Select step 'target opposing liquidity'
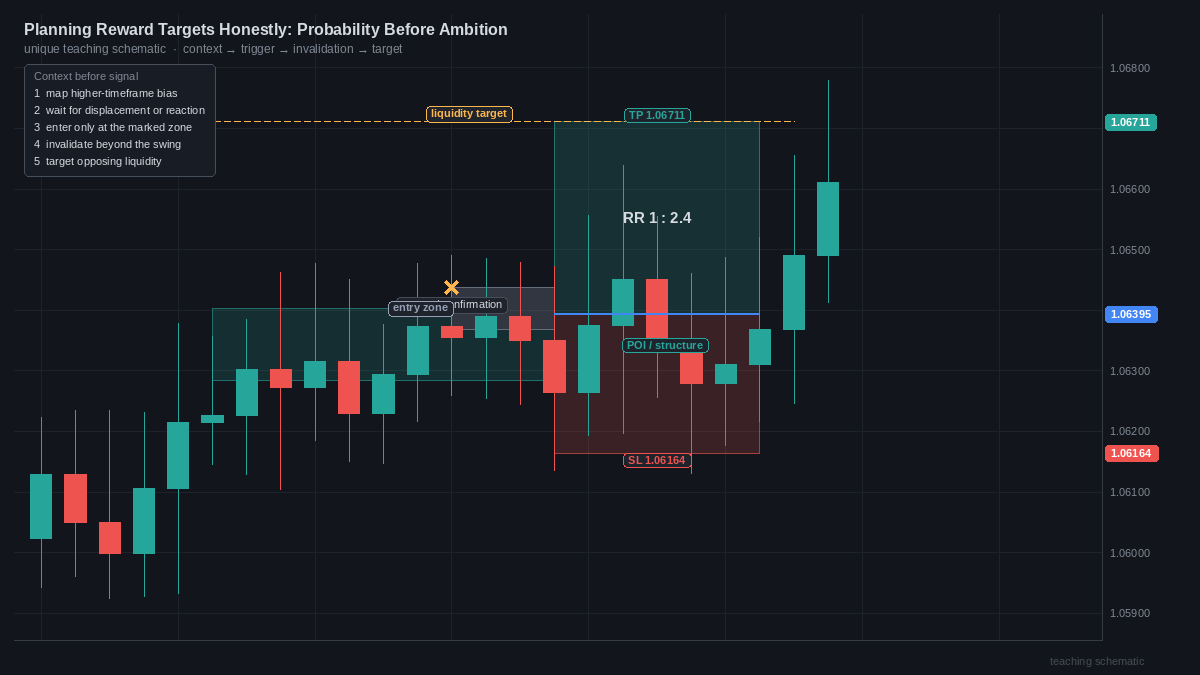This screenshot has width=1200, height=675. pyautogui.click(x=97, y=161)
